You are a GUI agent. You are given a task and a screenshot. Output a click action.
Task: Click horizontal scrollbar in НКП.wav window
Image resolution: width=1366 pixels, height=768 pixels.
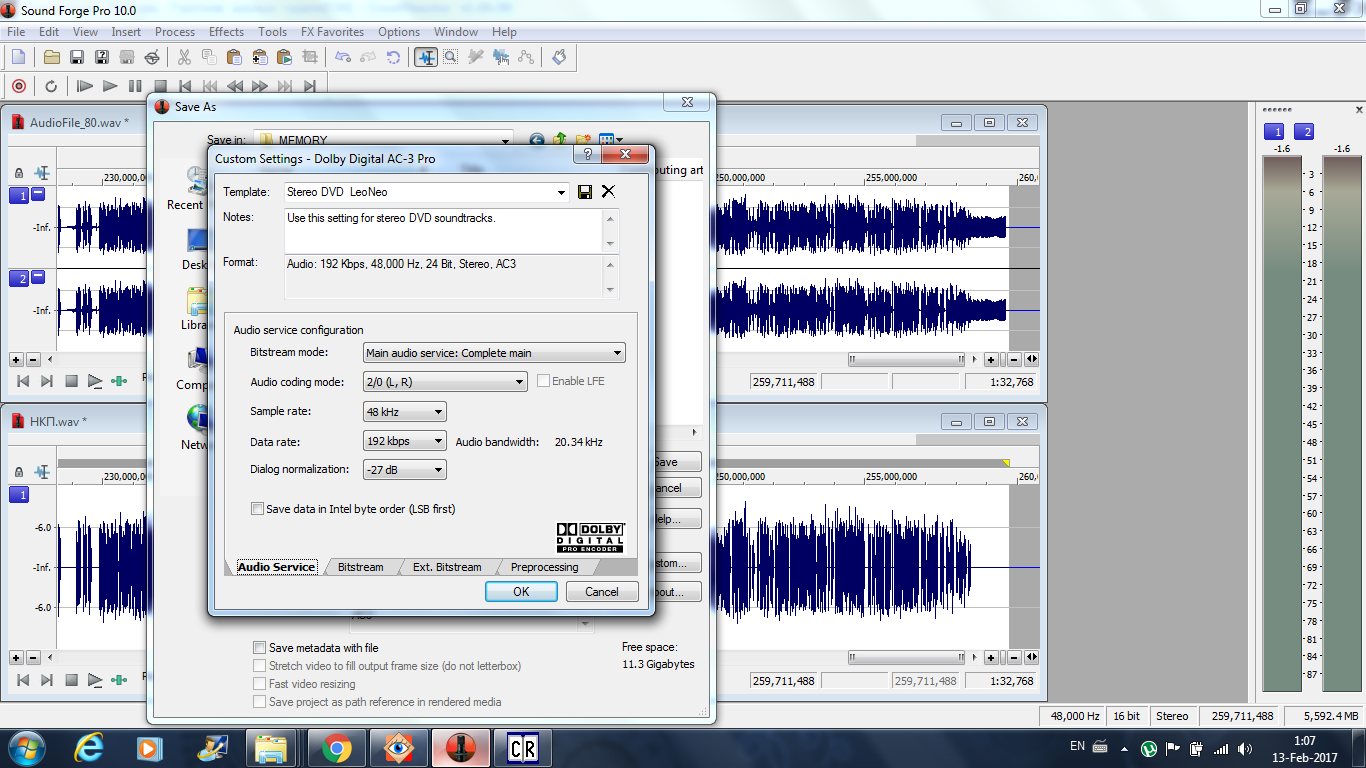coord(908,658)
